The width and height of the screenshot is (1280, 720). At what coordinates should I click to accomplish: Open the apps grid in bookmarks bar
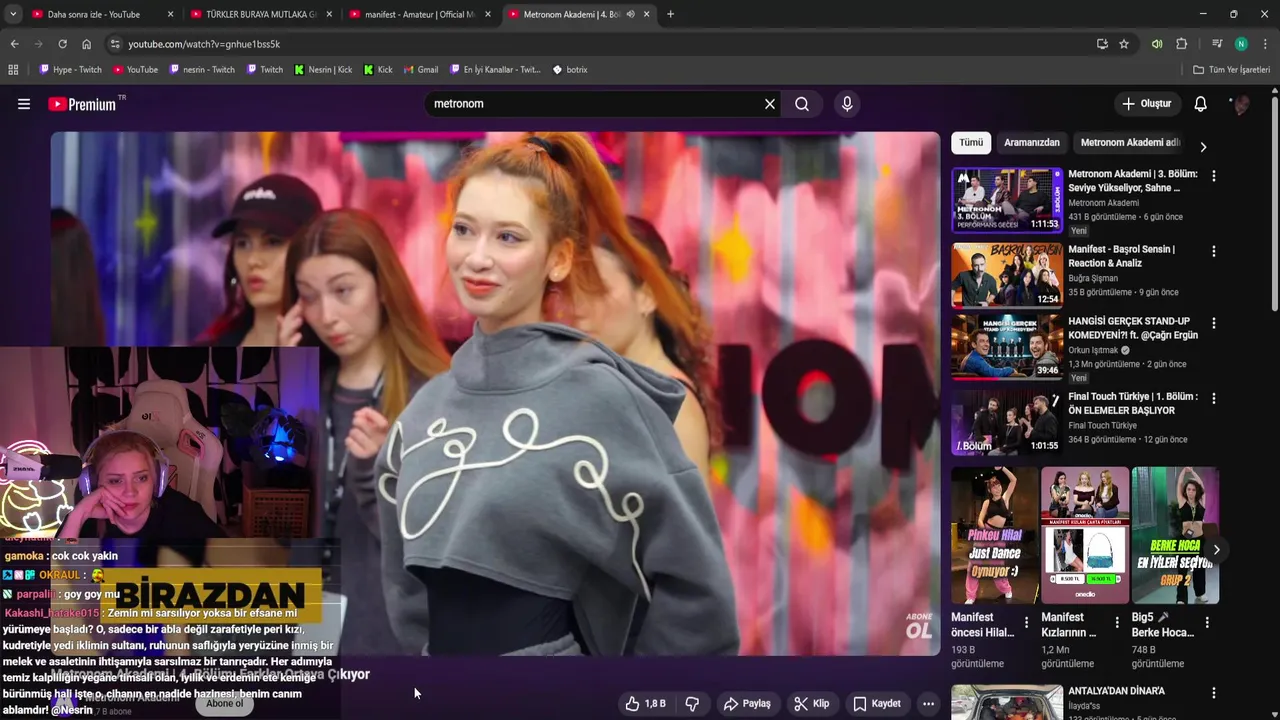point(13,70)
